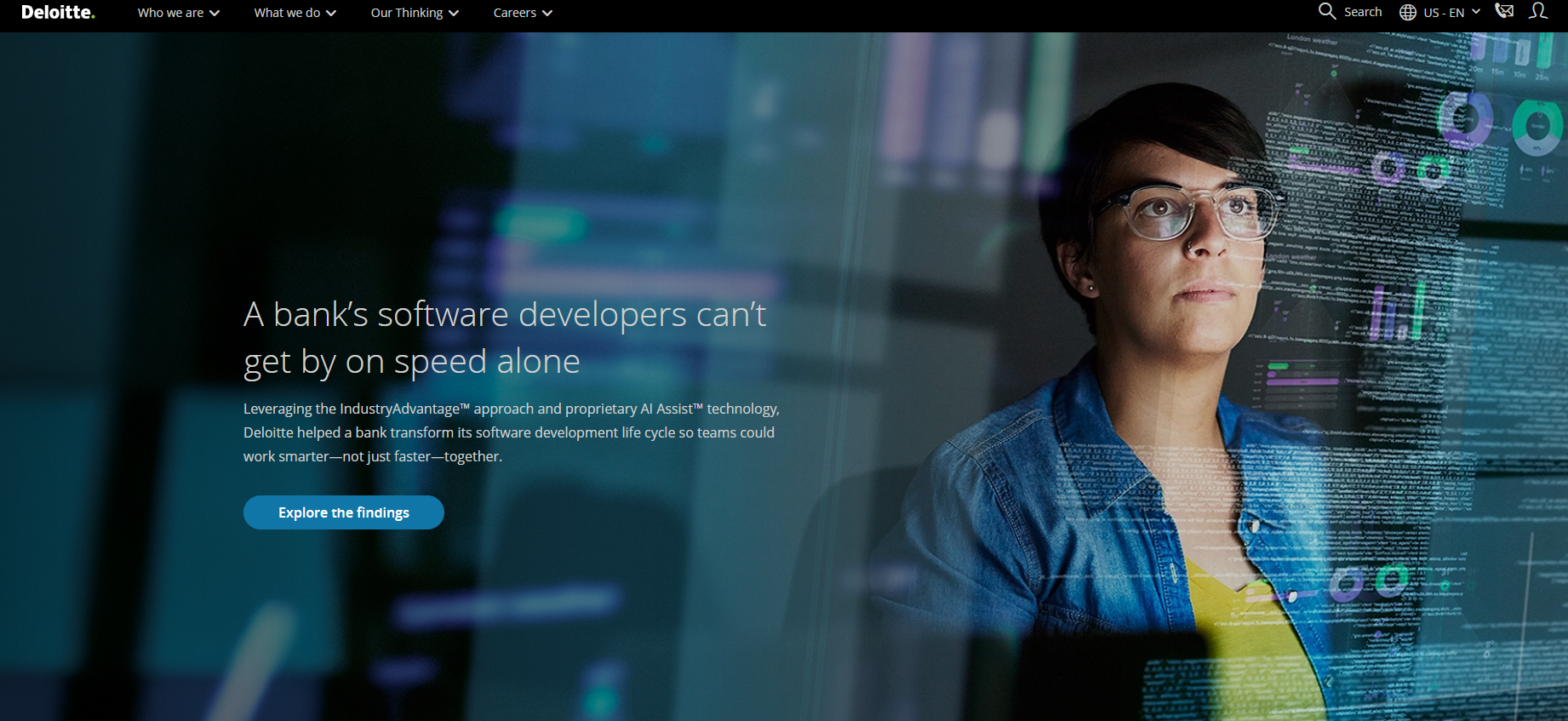Expand the chevron next to What we do

pos(331,14)
